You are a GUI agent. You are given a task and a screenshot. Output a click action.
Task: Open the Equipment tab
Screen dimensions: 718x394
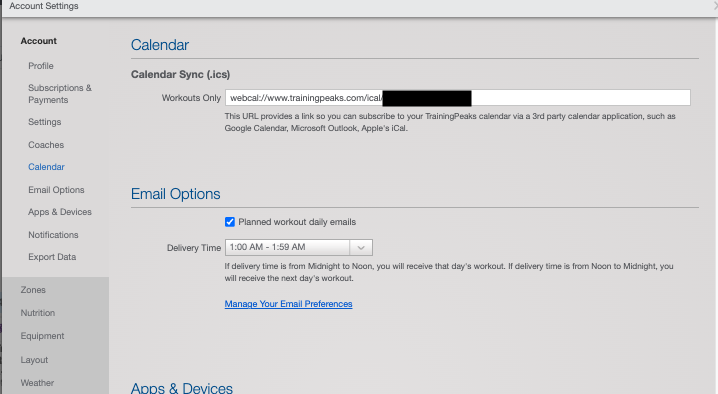coord(42,336)
